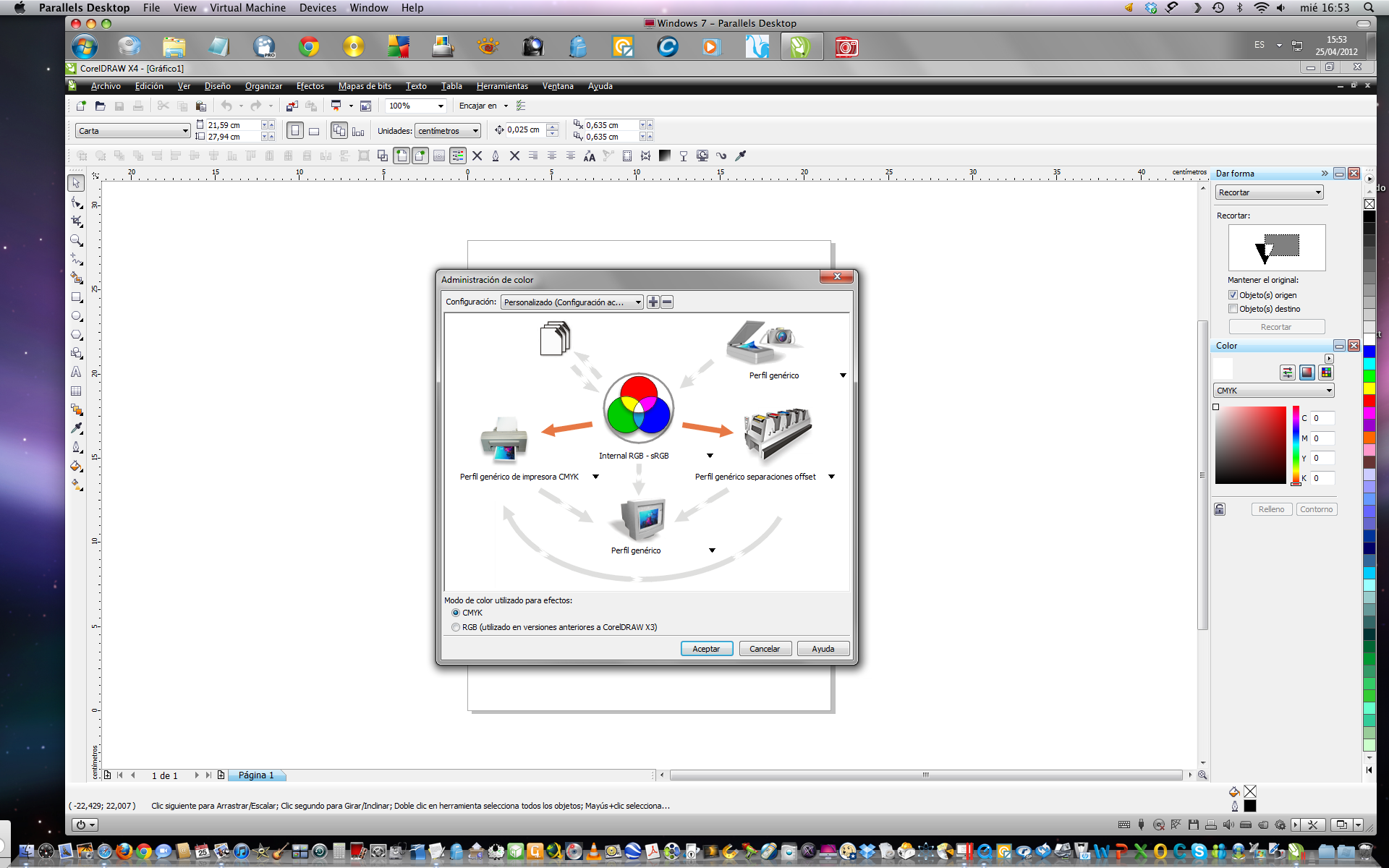
Task: Expand the scanner Perfil genérico dropdown arrow
Action: click(843, 375)
